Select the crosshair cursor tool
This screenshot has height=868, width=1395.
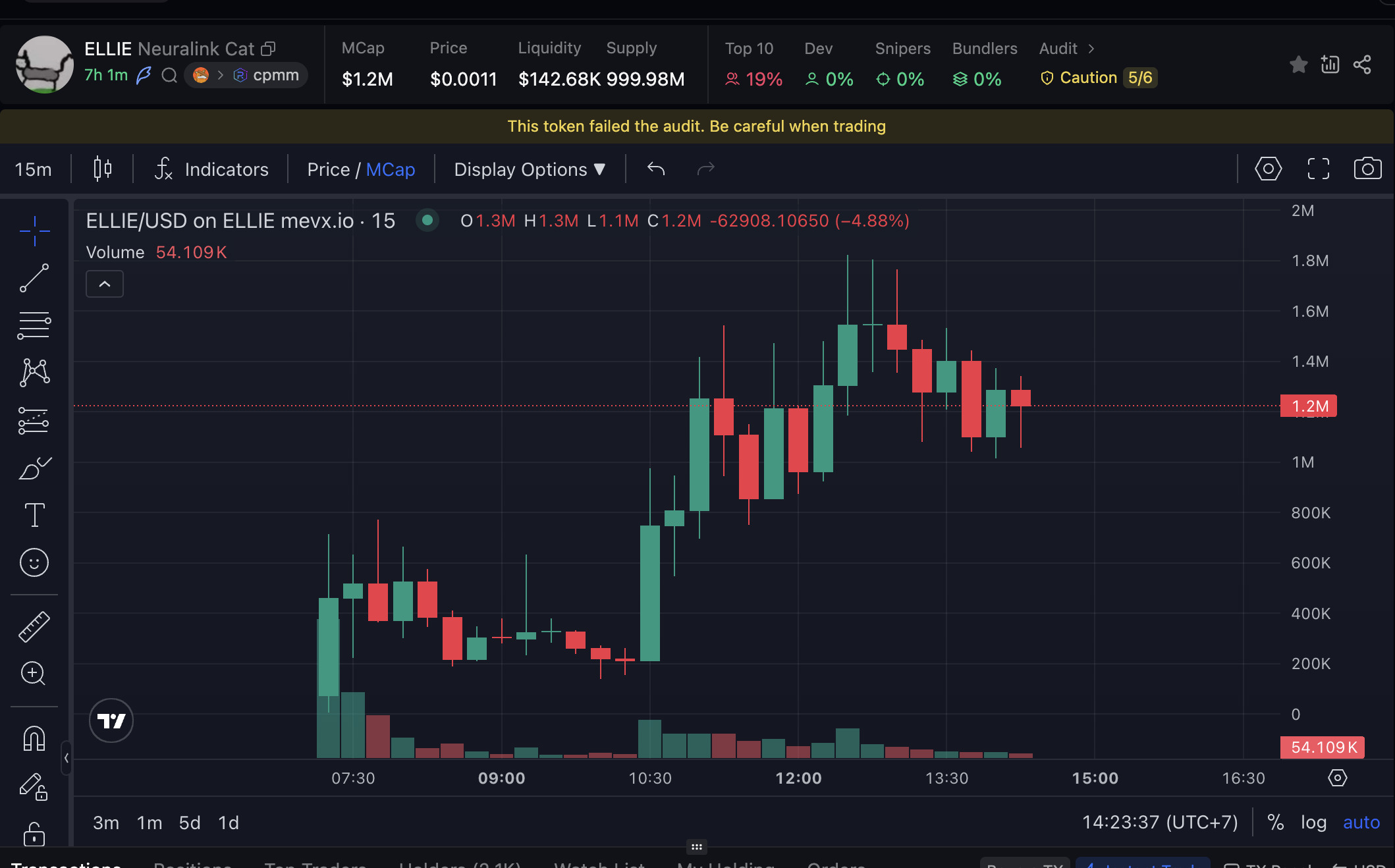coord(34,231)
